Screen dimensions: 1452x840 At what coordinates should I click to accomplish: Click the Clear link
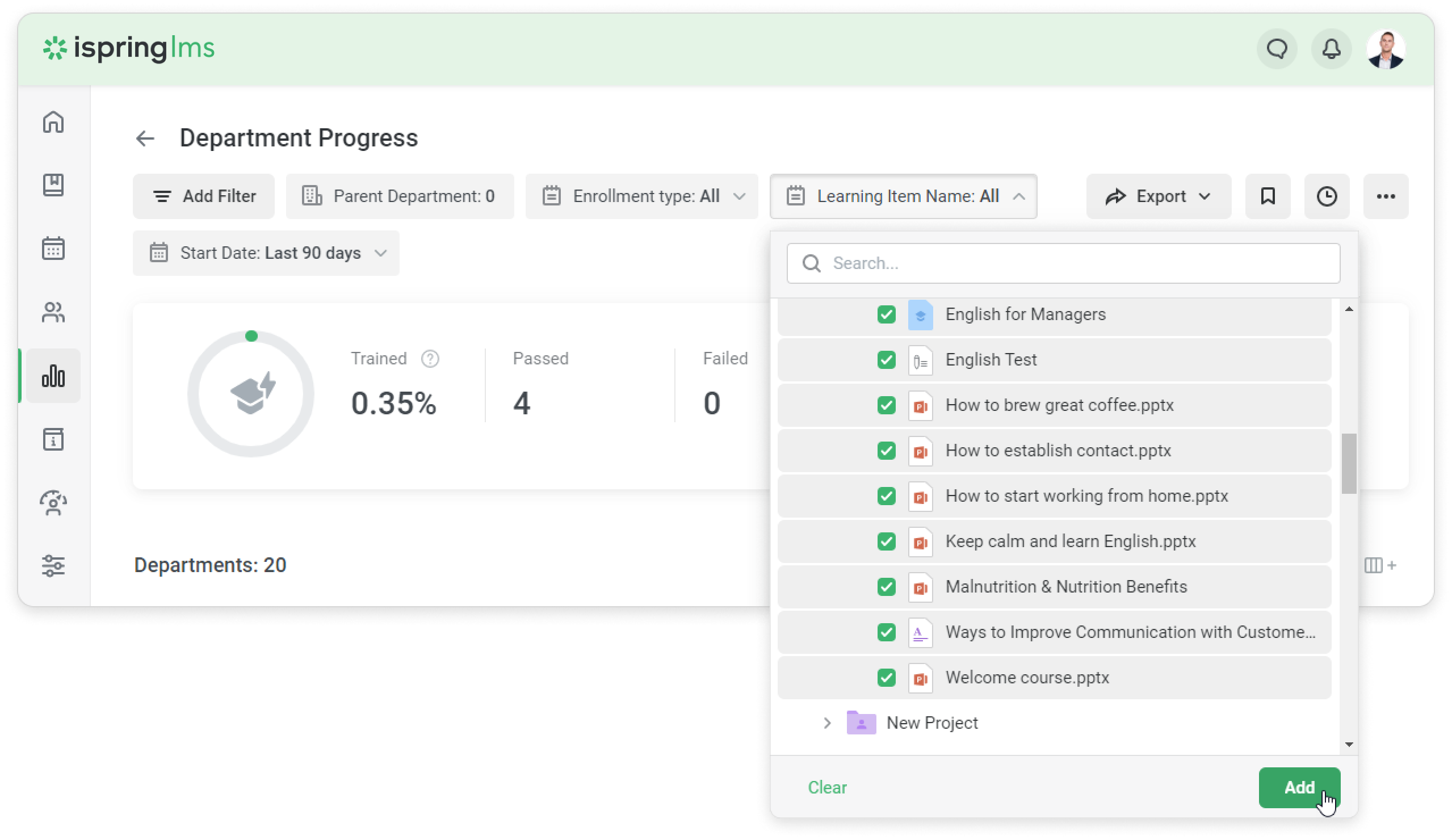click(x=827, y=787)
